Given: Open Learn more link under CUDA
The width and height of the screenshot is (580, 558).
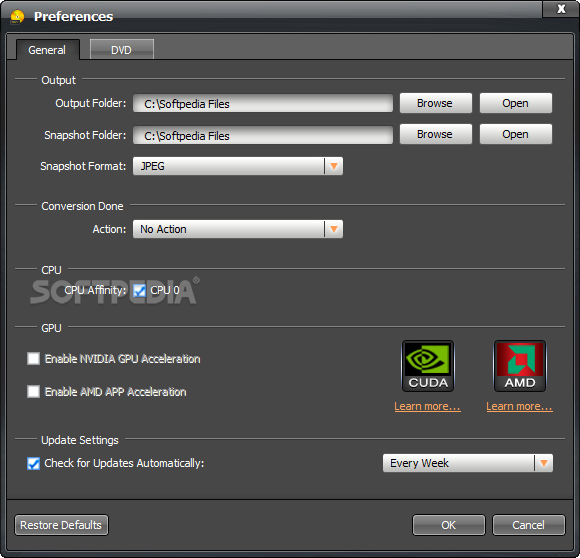Looking at the screenshot, I should click(x=427, y=406).
